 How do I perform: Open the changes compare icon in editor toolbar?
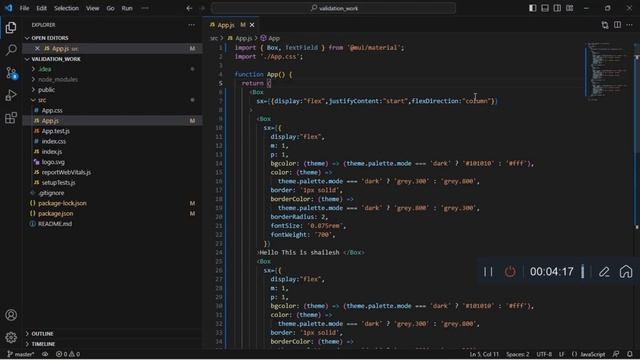pyautogui.click(x=605, y=25)
